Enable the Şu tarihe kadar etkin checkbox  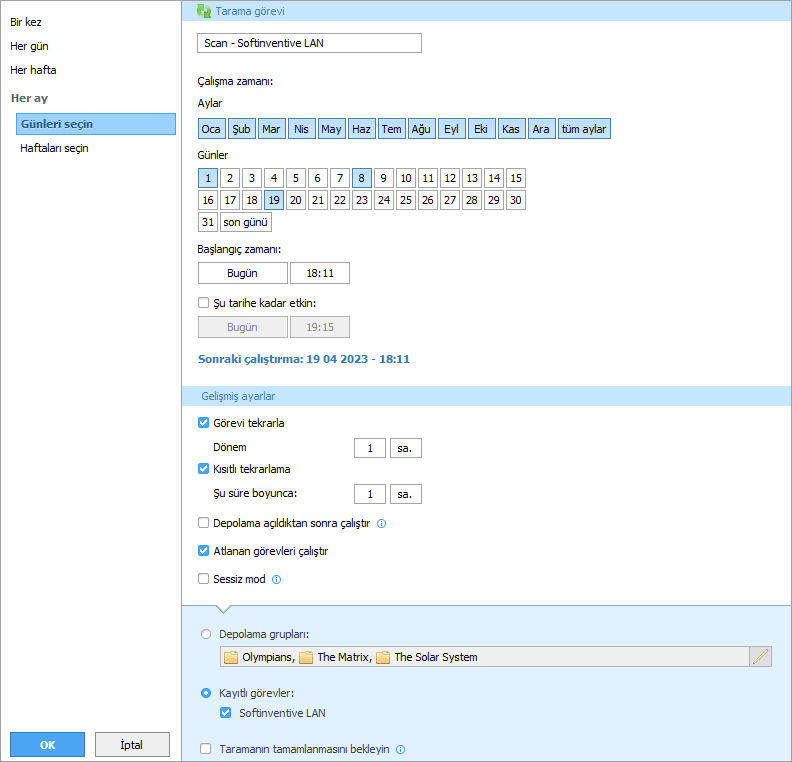(204, 303)
